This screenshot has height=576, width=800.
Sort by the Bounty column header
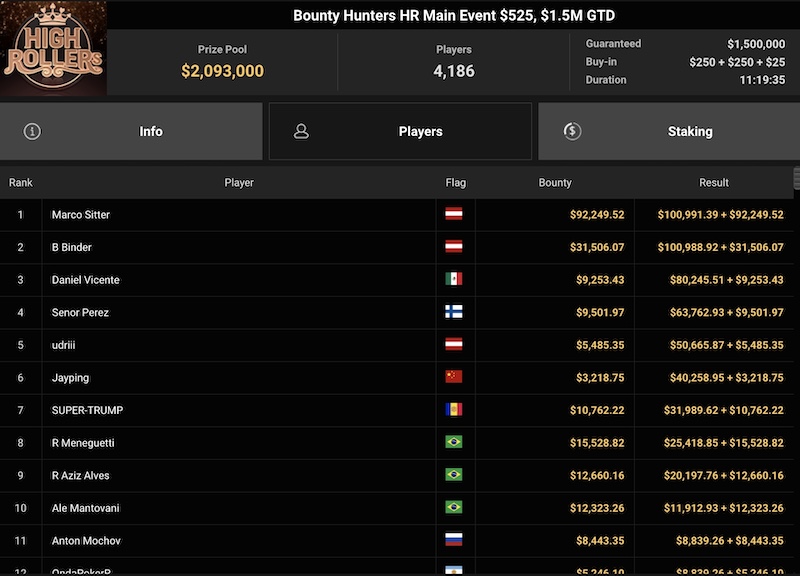[x=555, y=183]
